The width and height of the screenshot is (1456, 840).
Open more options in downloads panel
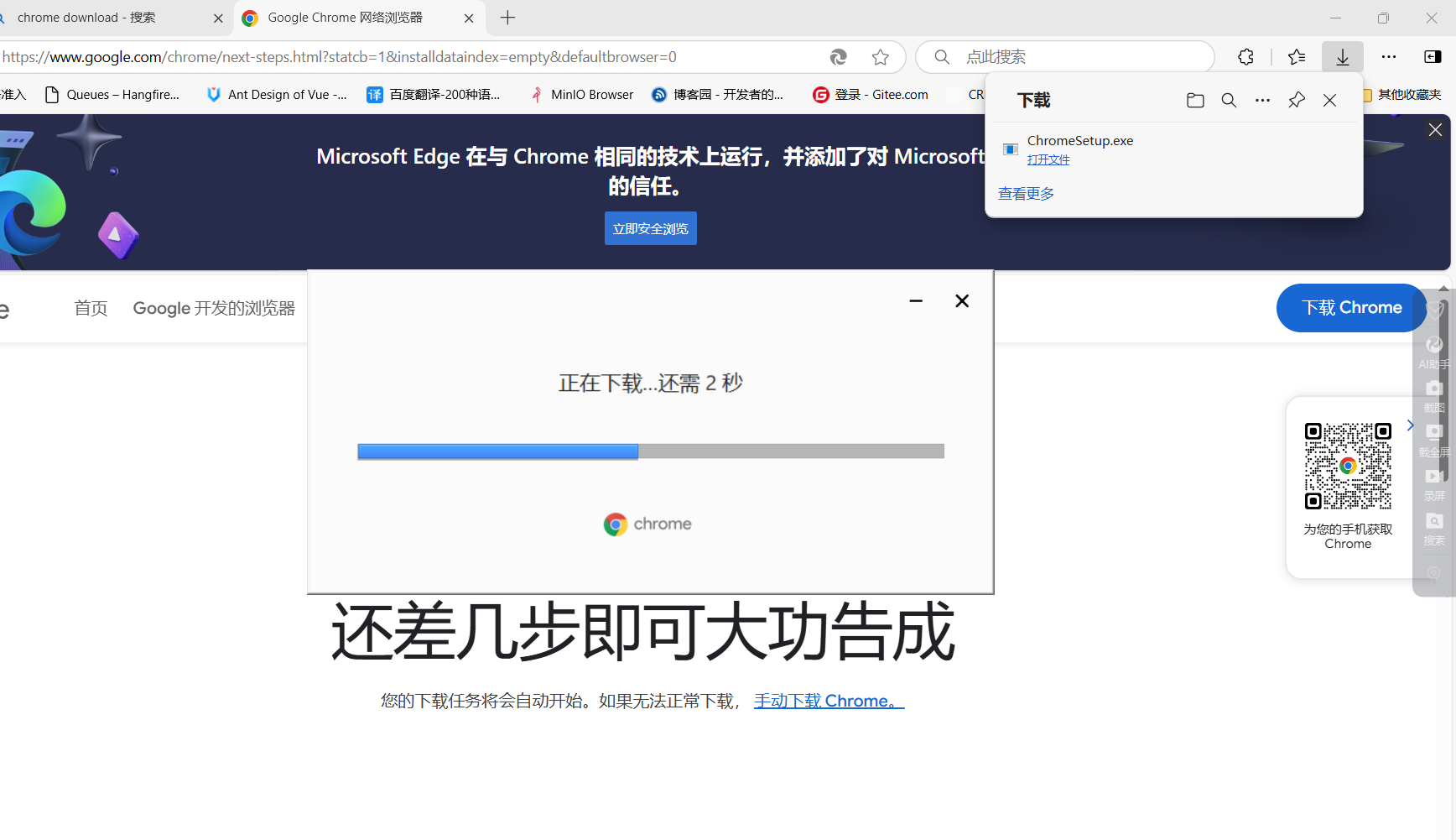pos(1262,101)
